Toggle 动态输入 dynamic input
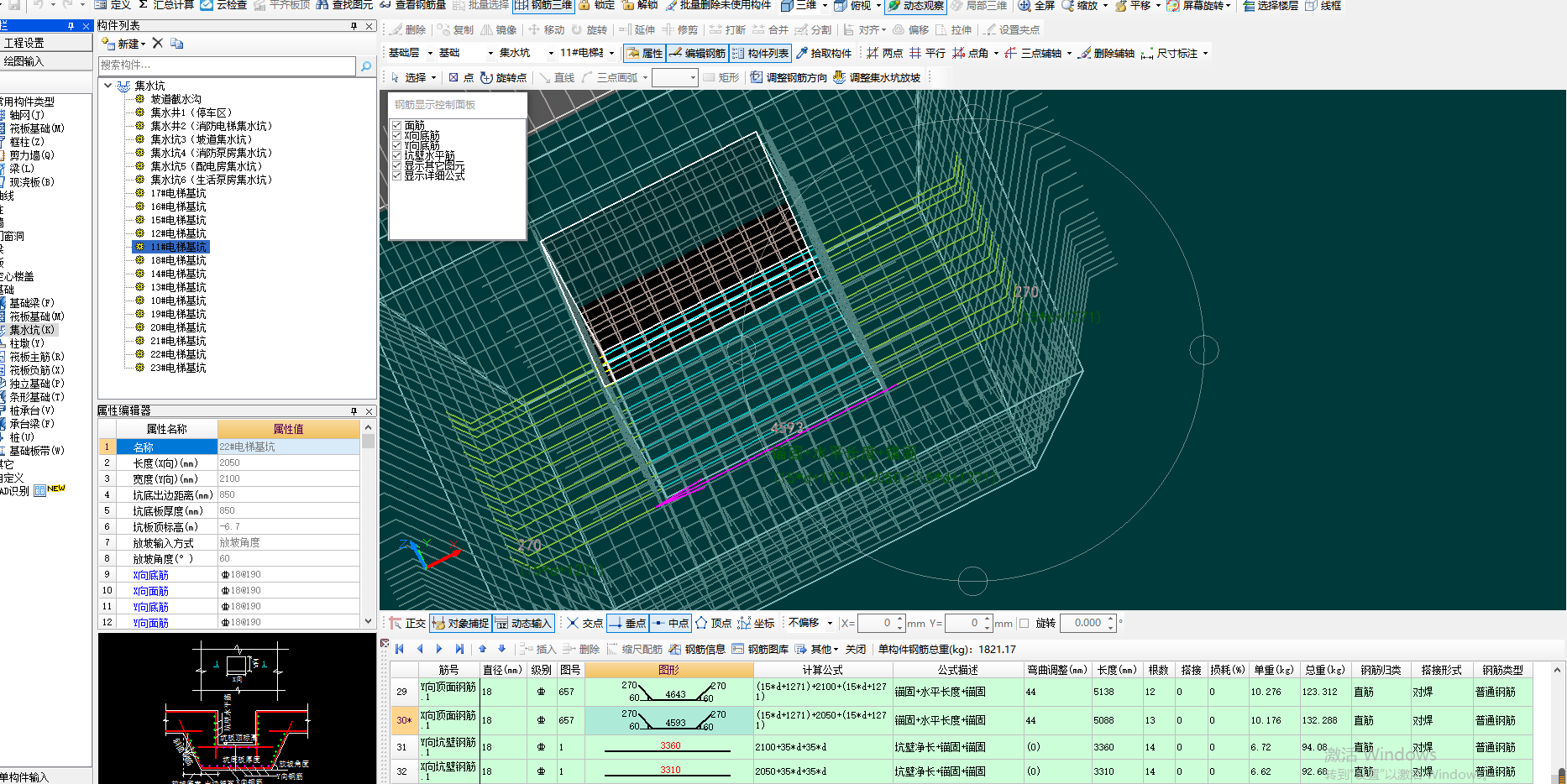This screenshot has height=784, width=1567. 523,623
